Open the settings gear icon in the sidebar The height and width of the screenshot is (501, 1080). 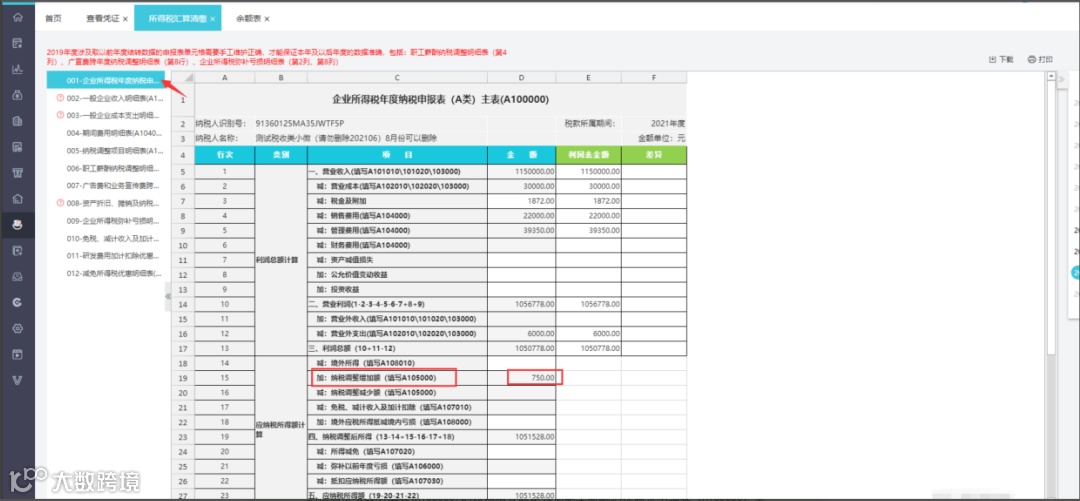[18, 328]
